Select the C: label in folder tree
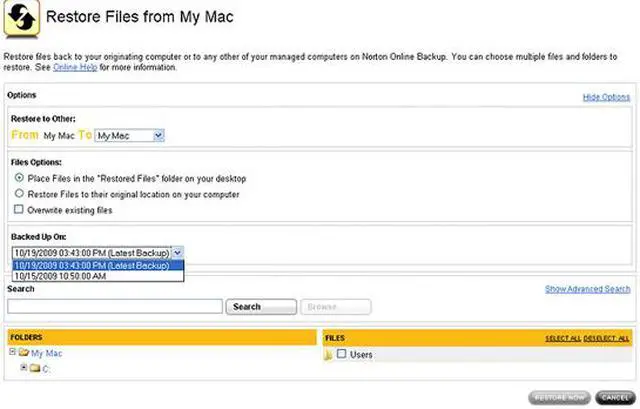This screenshot has width=640, height=409. click(x=45, y=369)
